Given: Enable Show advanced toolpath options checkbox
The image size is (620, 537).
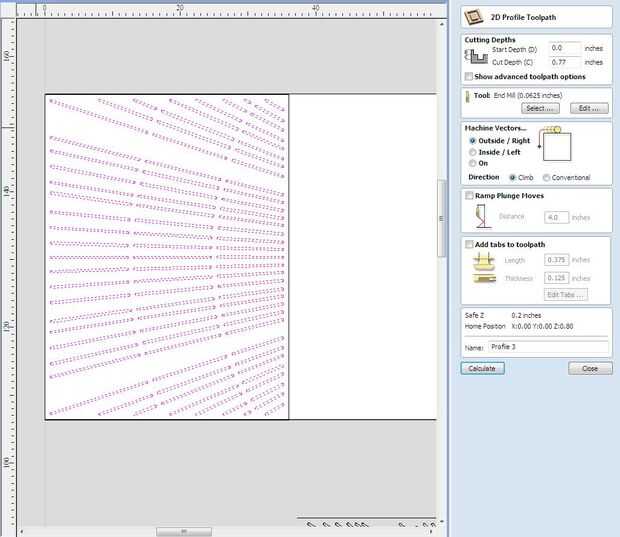Looking at the screenshot, I should point(469,76).
